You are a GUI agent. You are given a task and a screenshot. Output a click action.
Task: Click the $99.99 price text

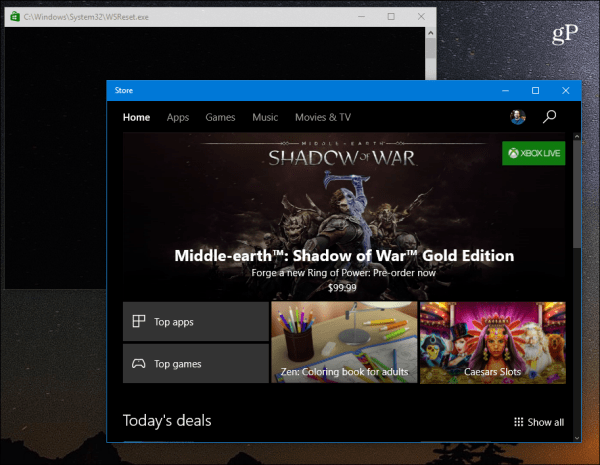tap(342, 287)
